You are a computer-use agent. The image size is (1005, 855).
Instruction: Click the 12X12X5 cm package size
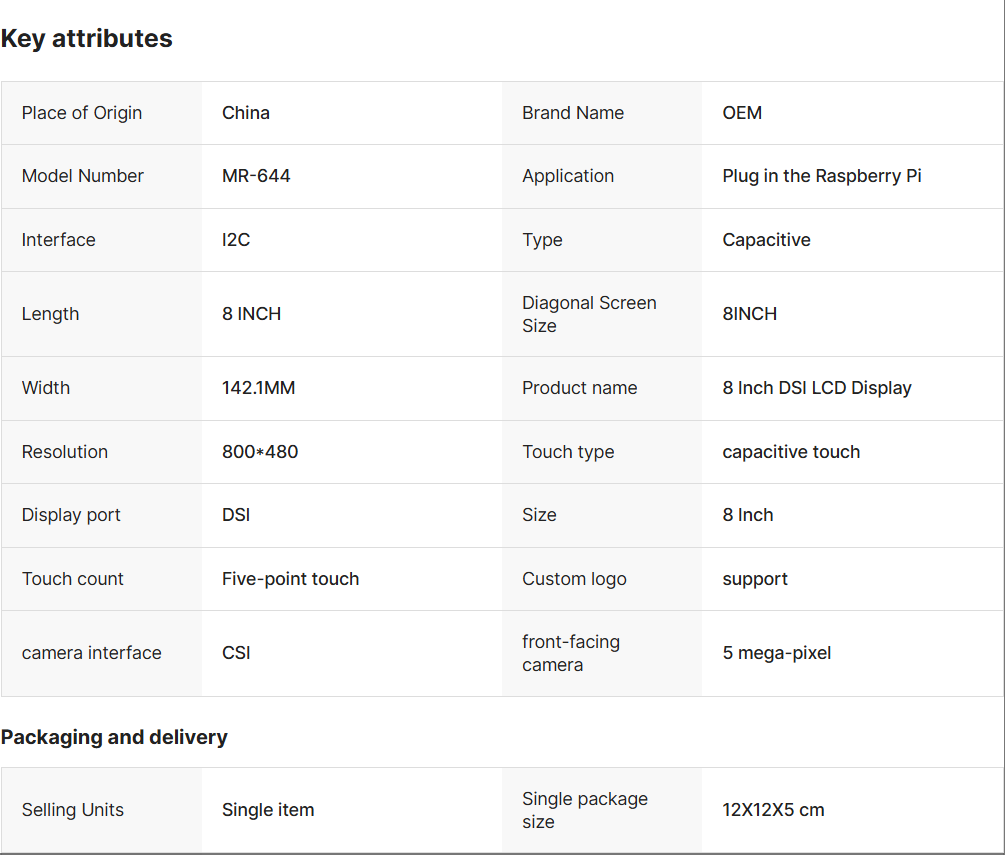[x=773, y=810]
